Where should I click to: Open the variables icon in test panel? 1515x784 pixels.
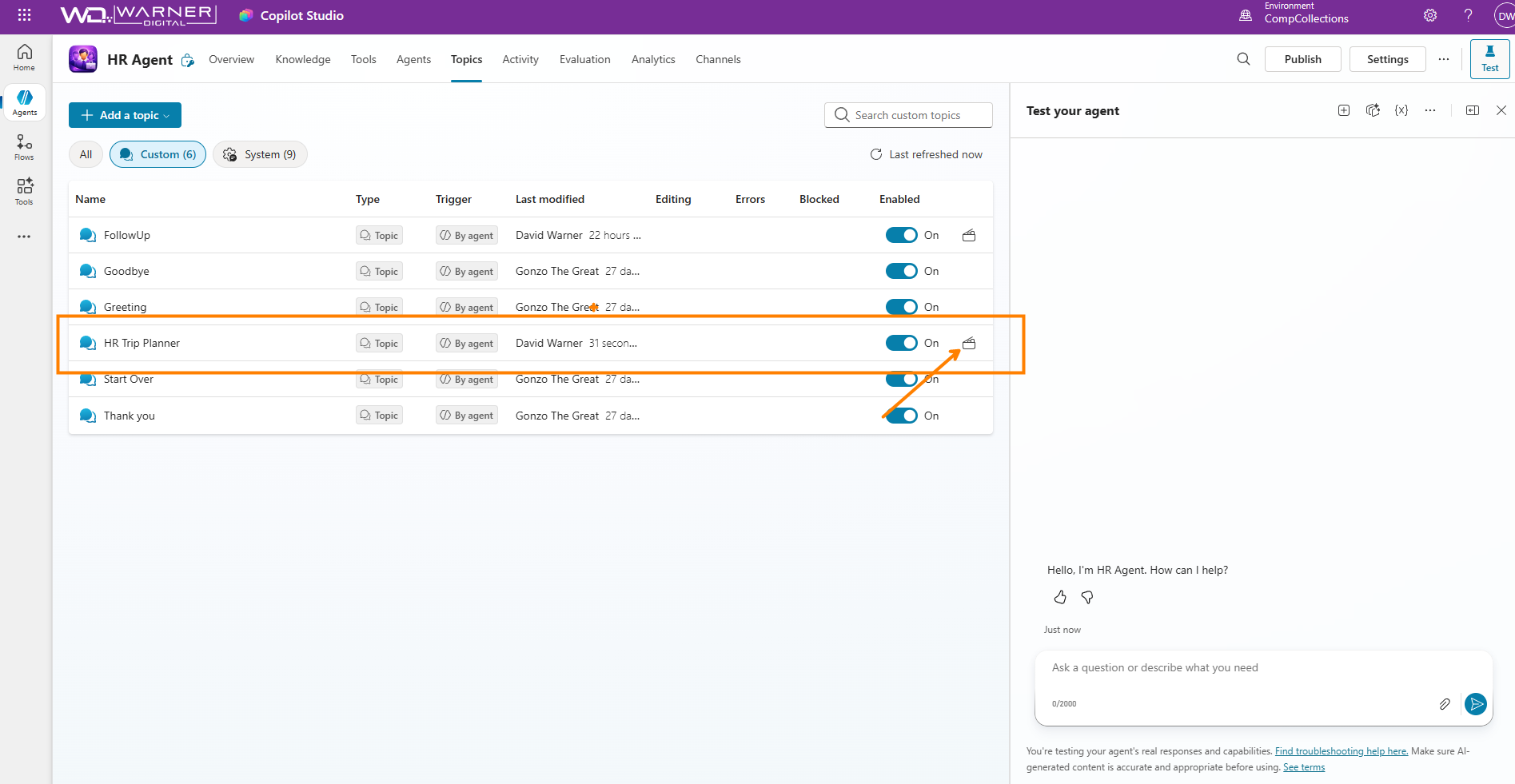coord(1401,110)
